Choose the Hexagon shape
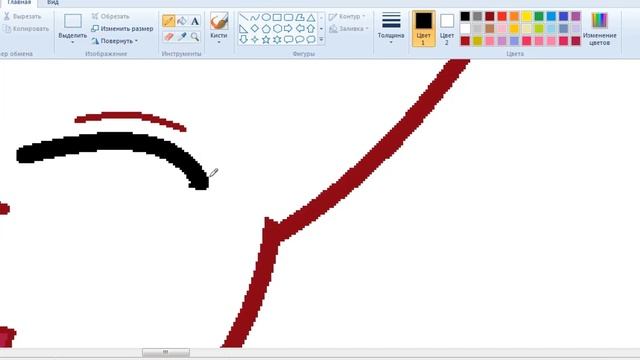Screen dimensions: 640x360 coord(277,29)
